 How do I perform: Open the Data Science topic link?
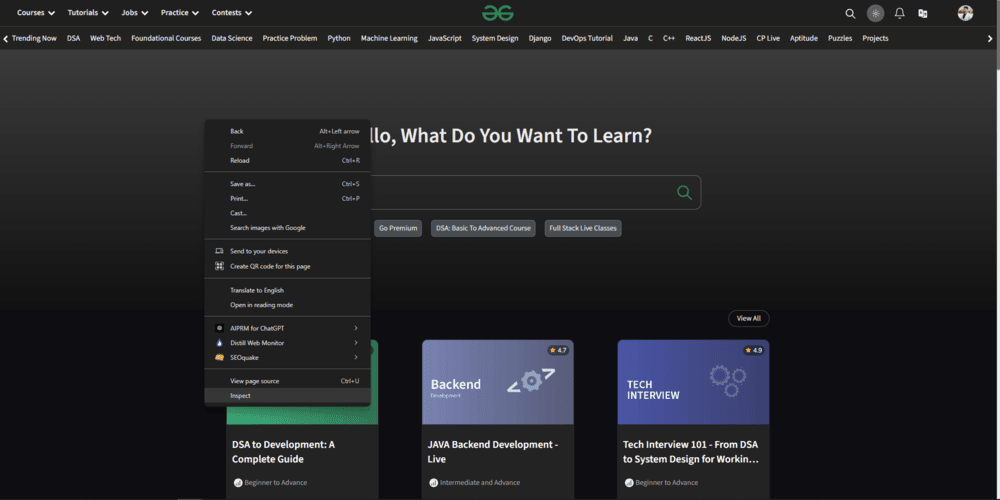pyautogui.click(x=232, y=38)
